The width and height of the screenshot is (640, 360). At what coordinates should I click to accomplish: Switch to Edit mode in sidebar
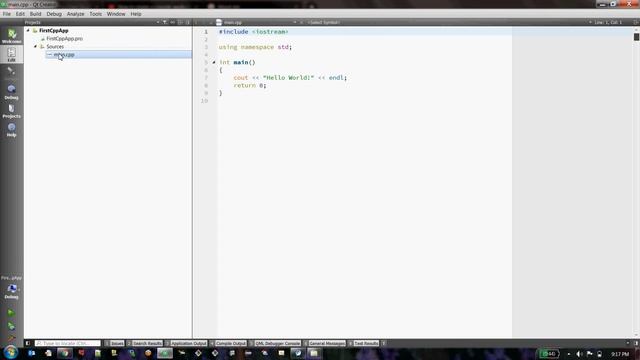pyautogui.click(x=11, y=54)
